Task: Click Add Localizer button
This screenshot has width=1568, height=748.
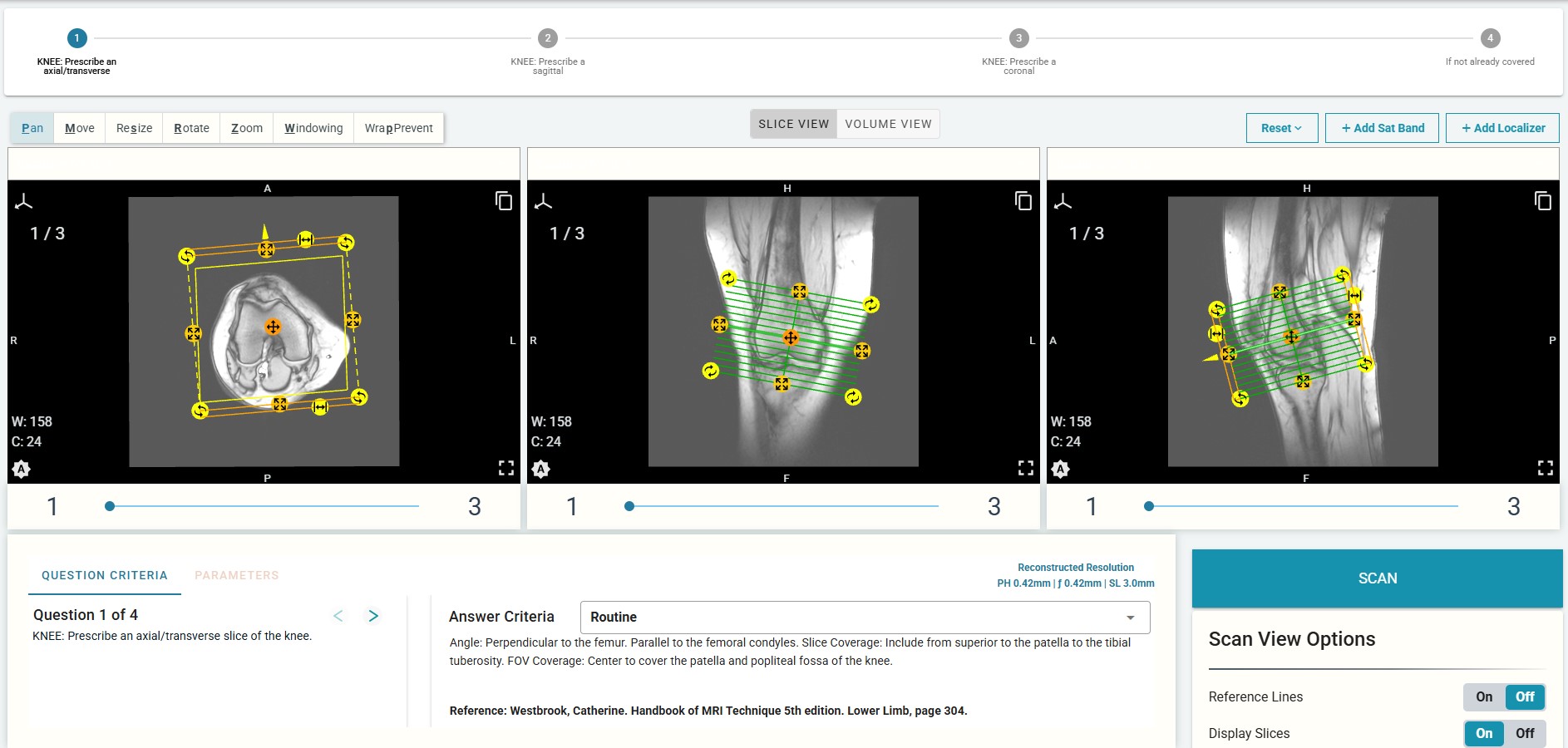Action: click(x=1502, y=128)
